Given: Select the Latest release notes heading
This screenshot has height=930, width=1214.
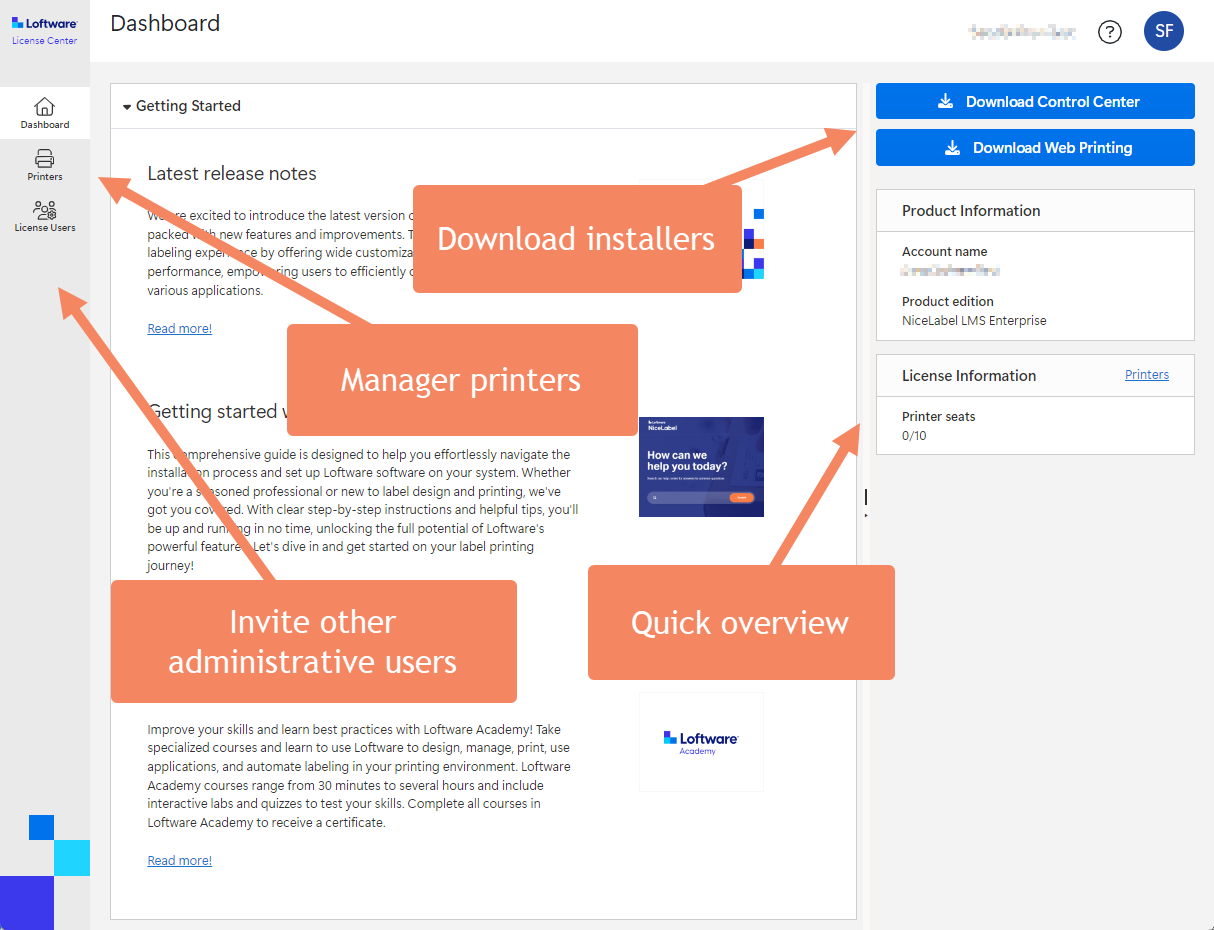Looking at the screenshot, I should point(232,173).
